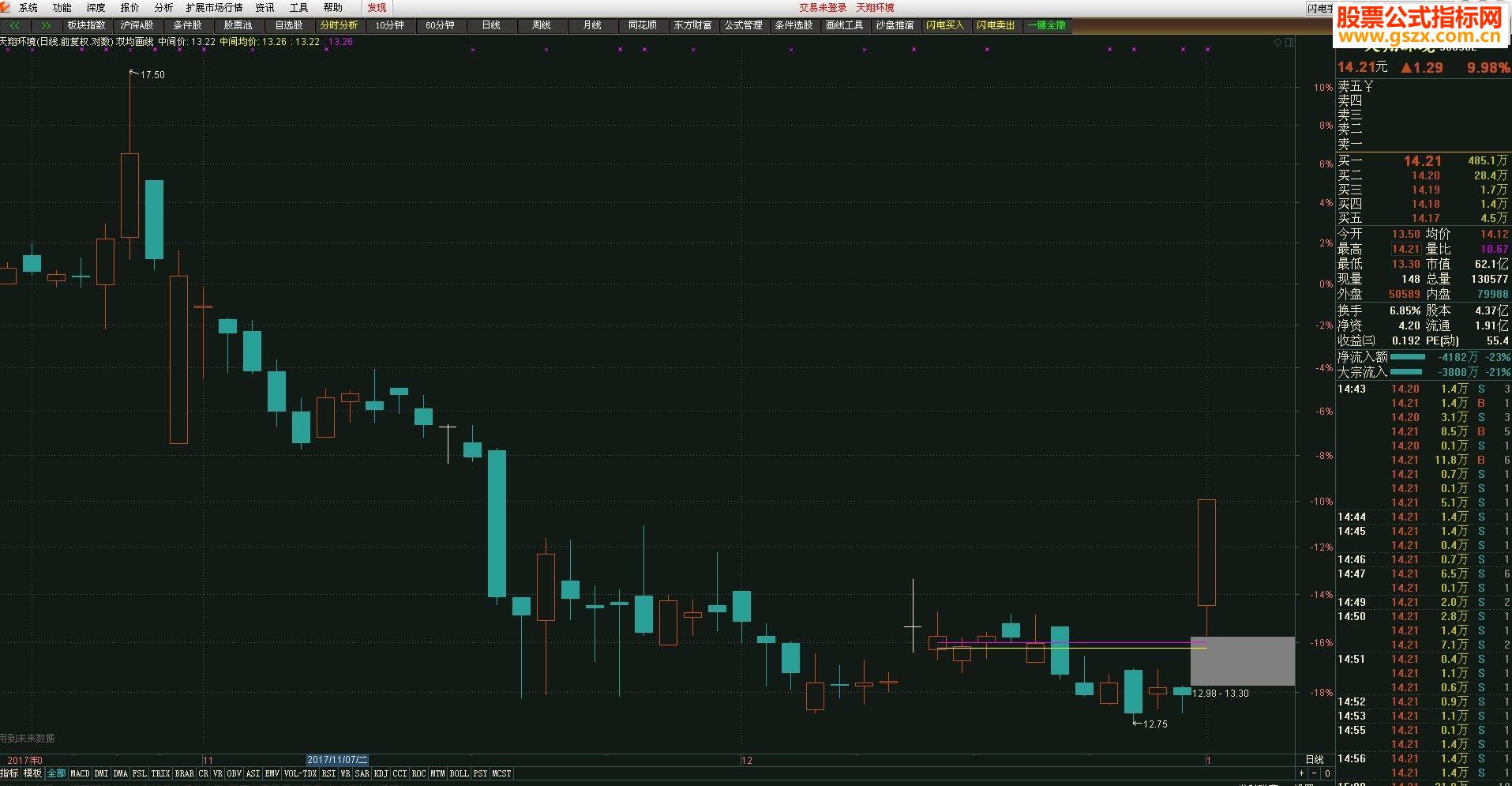Select the MCST indicator tab
This screenshot has width=1512, height=786.
(501, 773)
